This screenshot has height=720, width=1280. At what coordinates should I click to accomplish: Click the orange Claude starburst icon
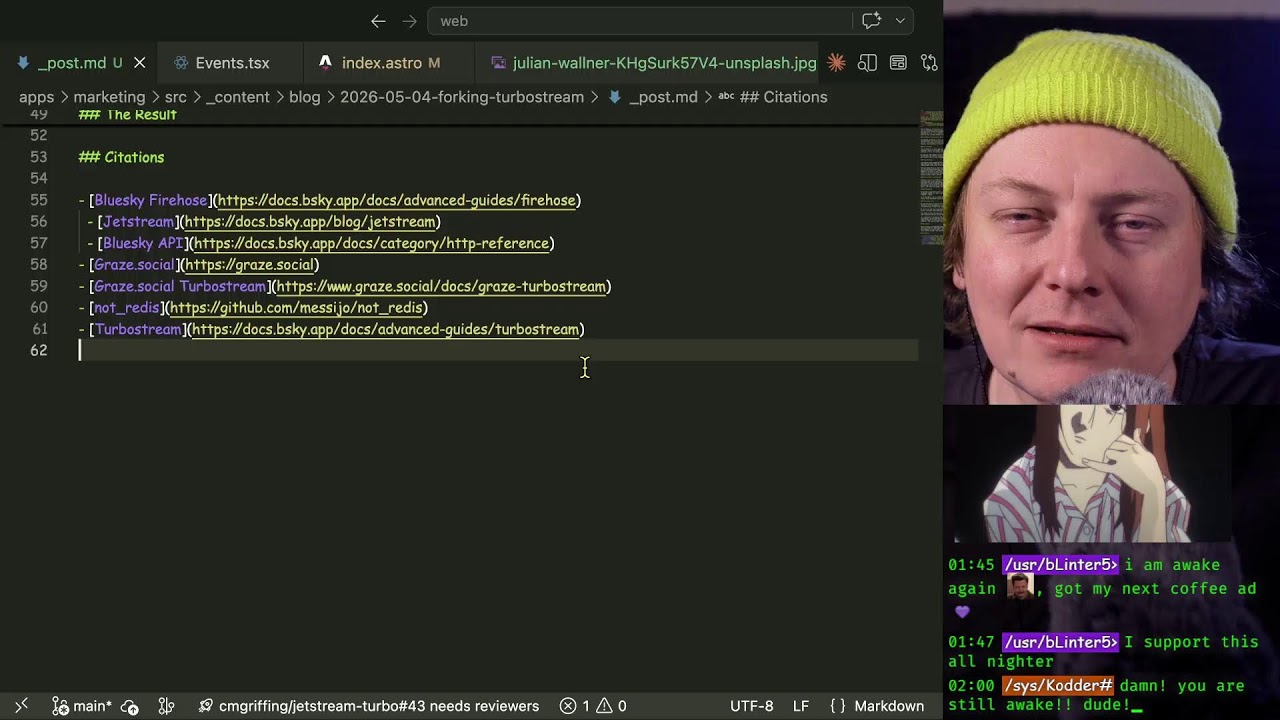tap(836, 63)
